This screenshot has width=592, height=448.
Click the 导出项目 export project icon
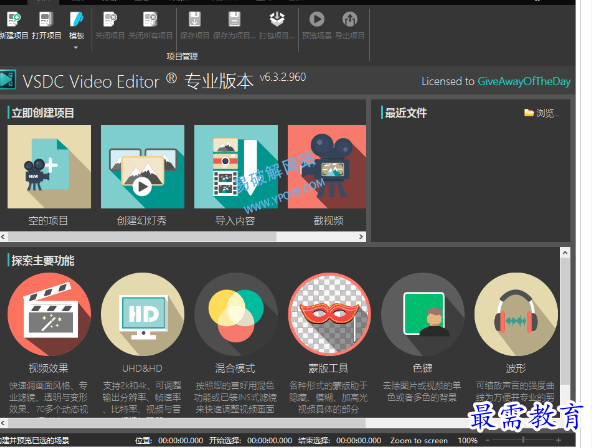point(350,20)
